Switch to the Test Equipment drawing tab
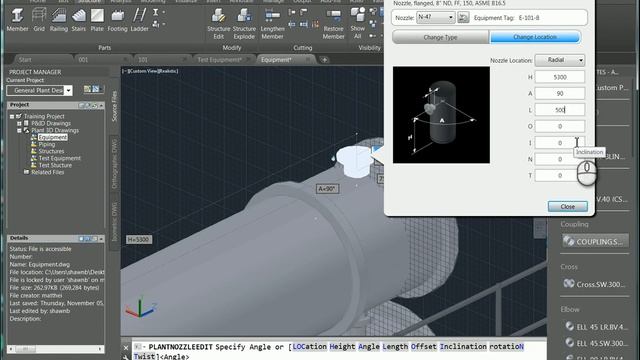 (x=220, y=60)
